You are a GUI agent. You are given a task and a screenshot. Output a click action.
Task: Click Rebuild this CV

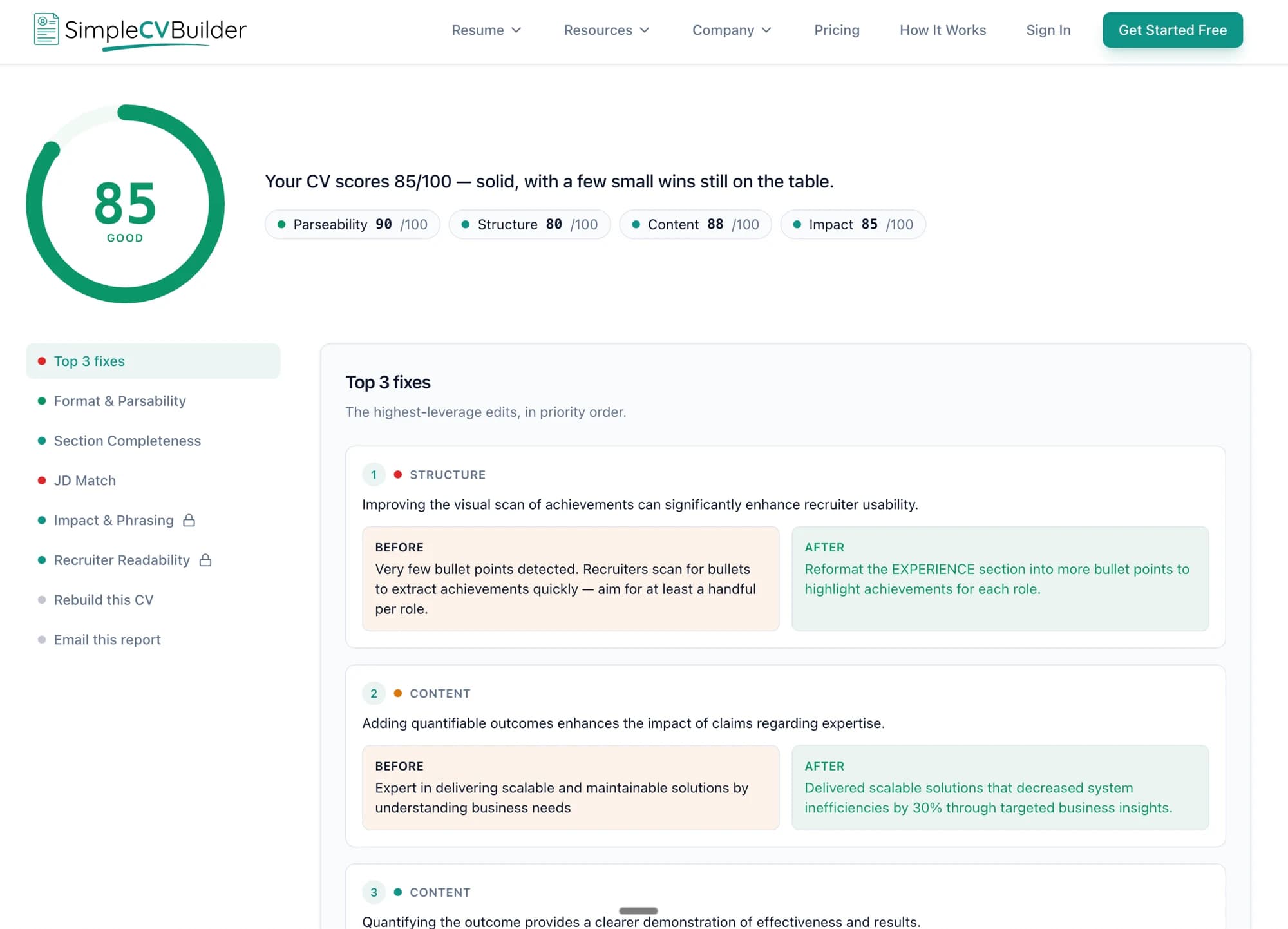pos(153,600)
